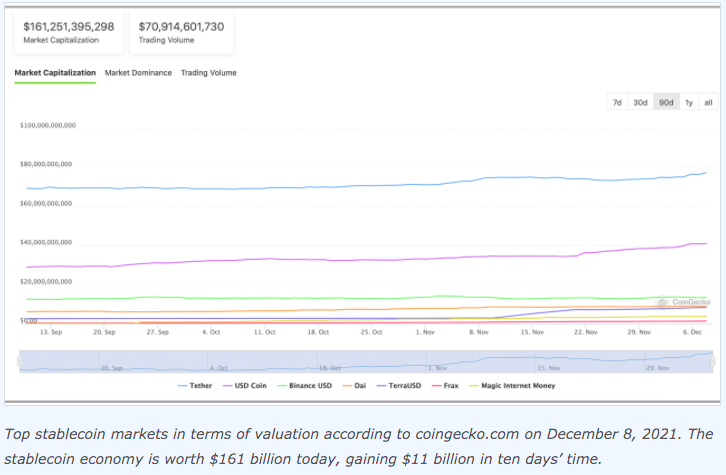This screenshot has height=475, width=726.
Task: Show all-time data with 'all' button
Action: (x=708, y=102)
